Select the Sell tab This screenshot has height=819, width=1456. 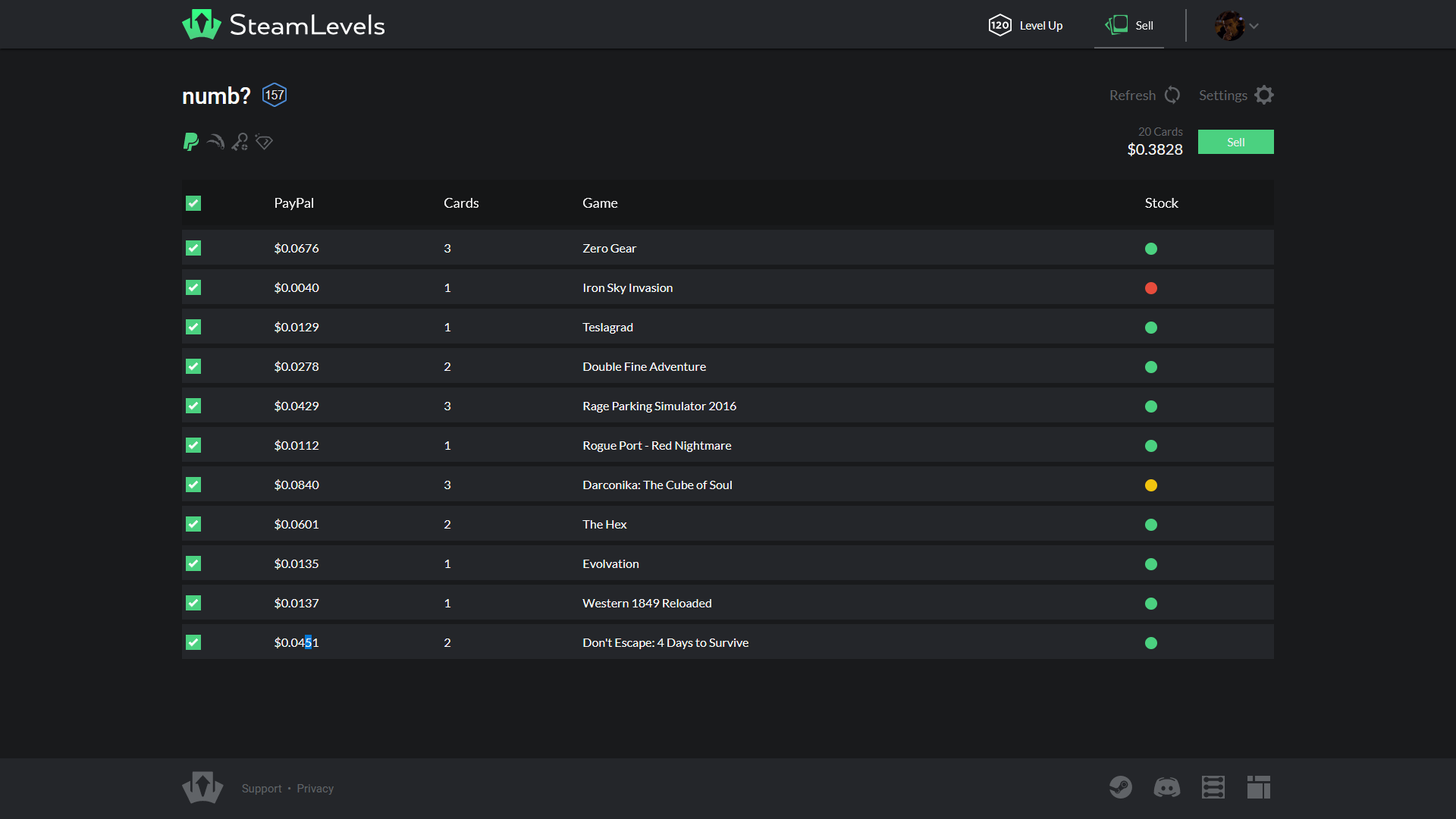click(x=1141, y=25)
